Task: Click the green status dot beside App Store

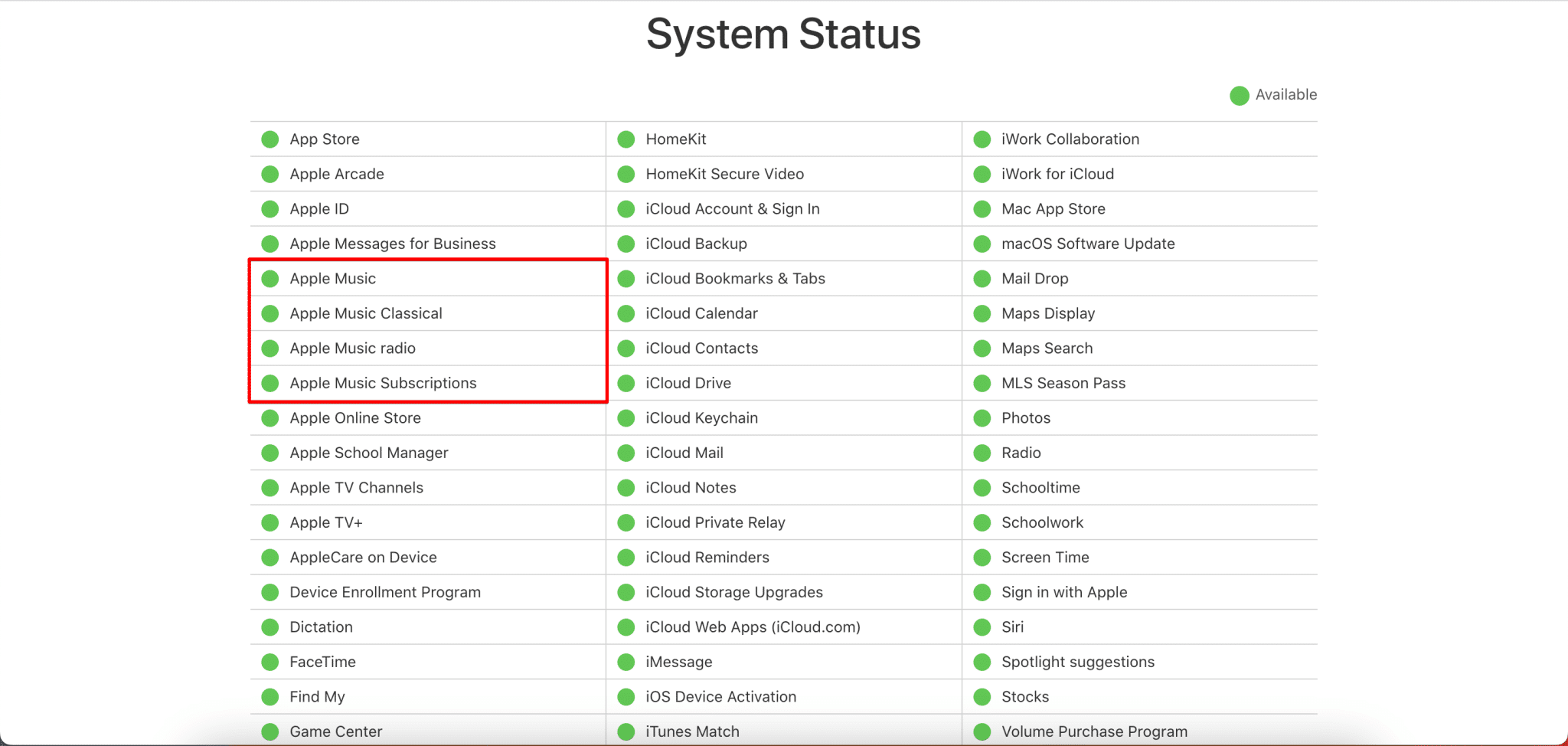Action: coord(269,139)
